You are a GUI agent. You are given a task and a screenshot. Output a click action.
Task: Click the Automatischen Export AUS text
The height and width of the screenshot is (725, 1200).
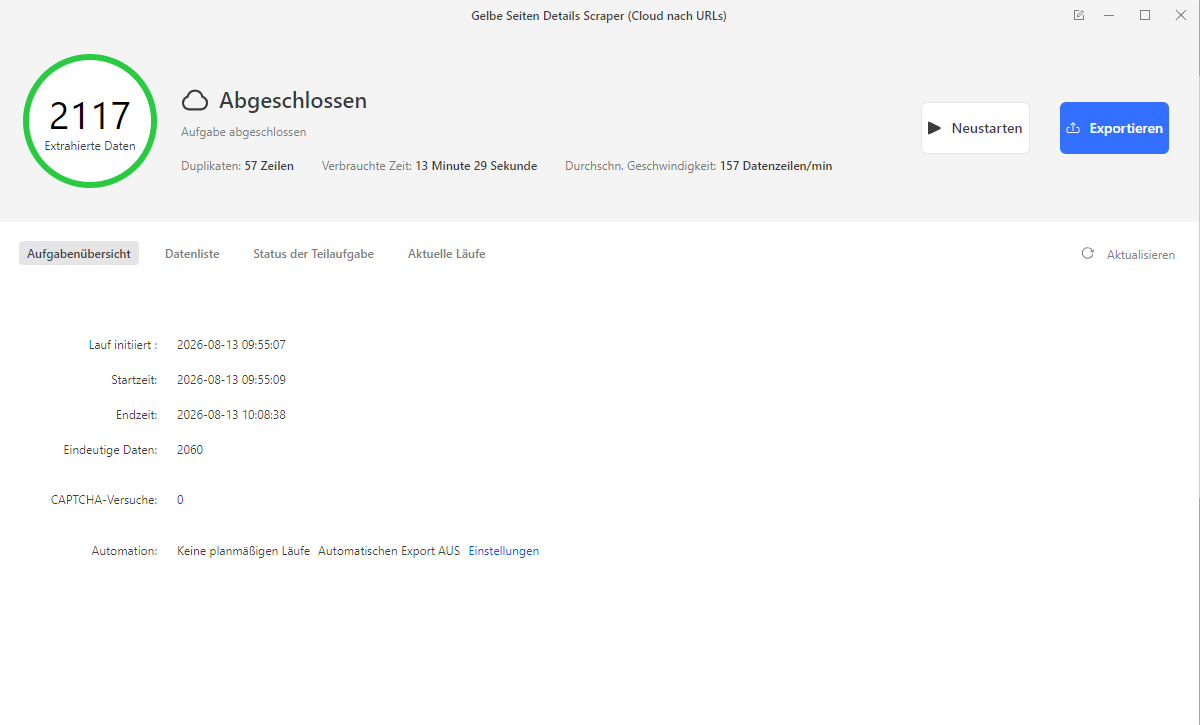tap(389, 551)
